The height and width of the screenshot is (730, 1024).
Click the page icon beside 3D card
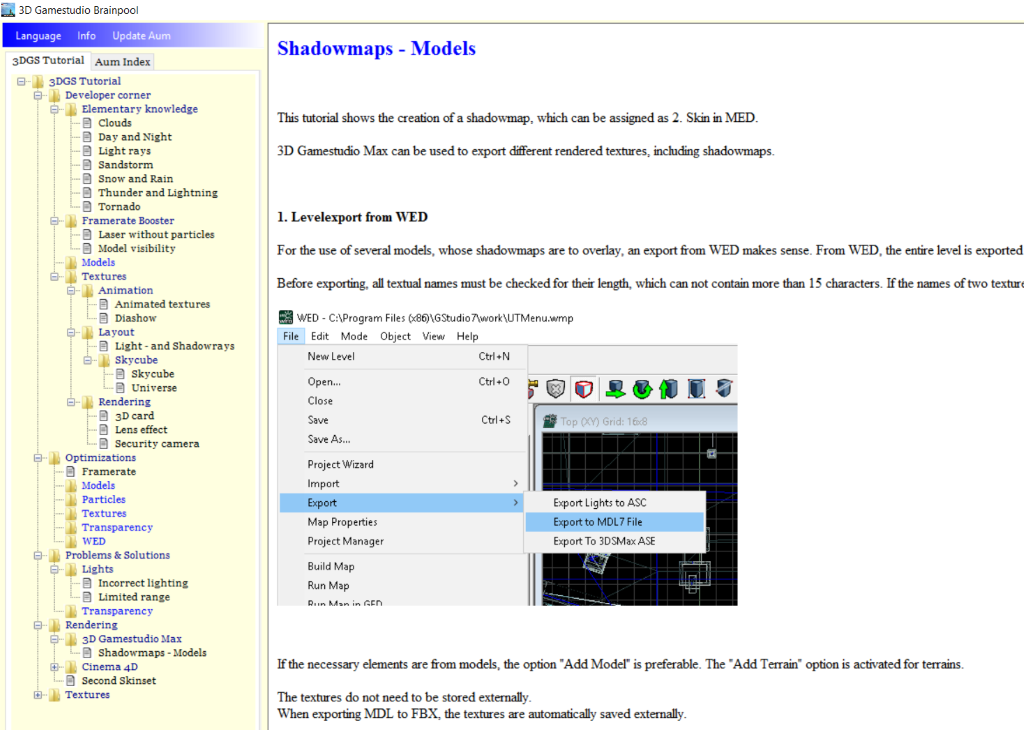[103, 416]
